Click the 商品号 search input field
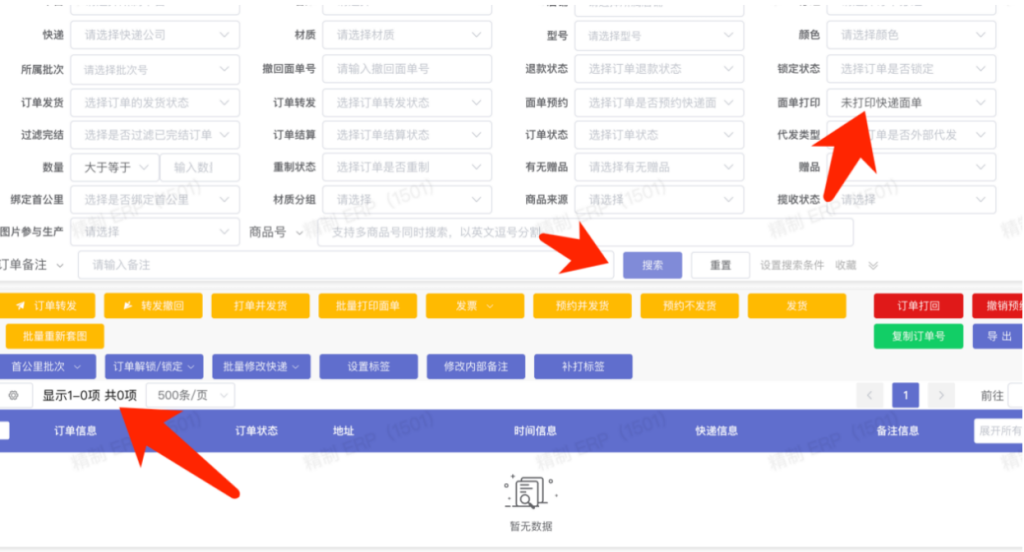Viewport: 1024px width, 552px height. click(585, 233)
